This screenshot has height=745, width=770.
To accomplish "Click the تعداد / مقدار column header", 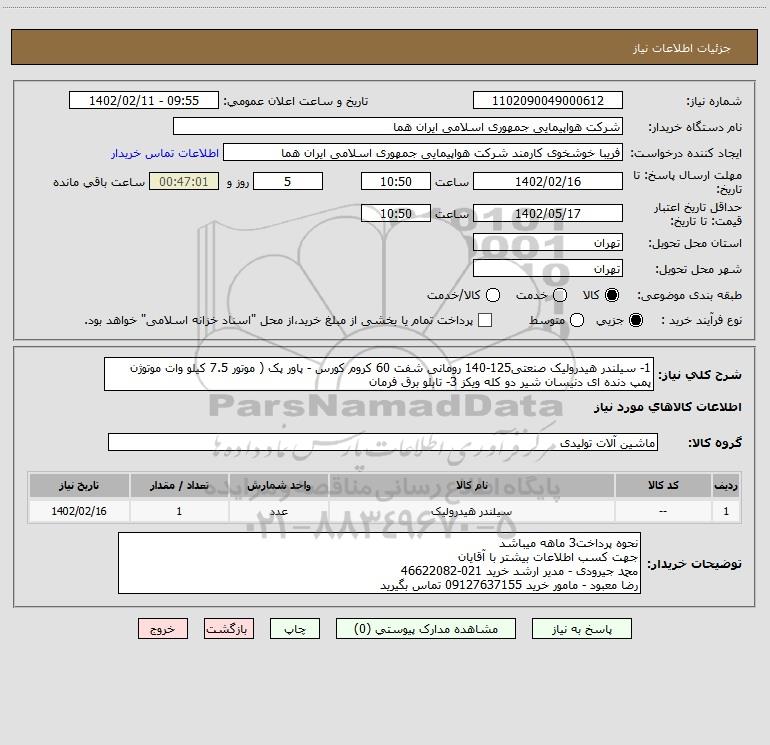I will pos(179,485).
